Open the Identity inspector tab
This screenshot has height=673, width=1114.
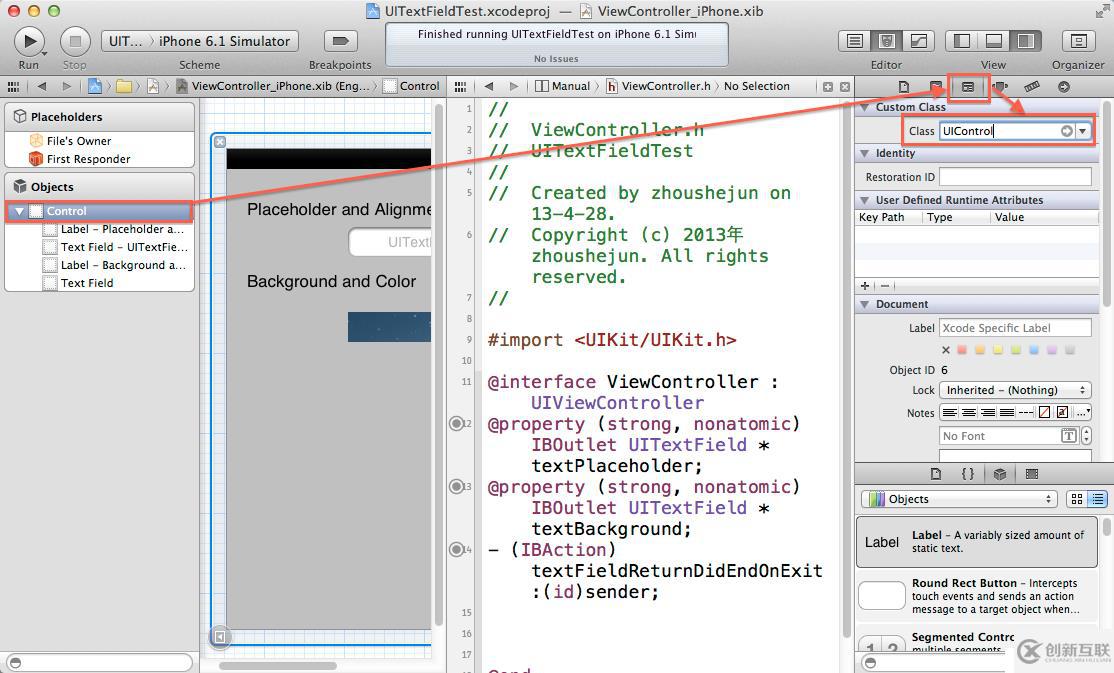point(968,87)
